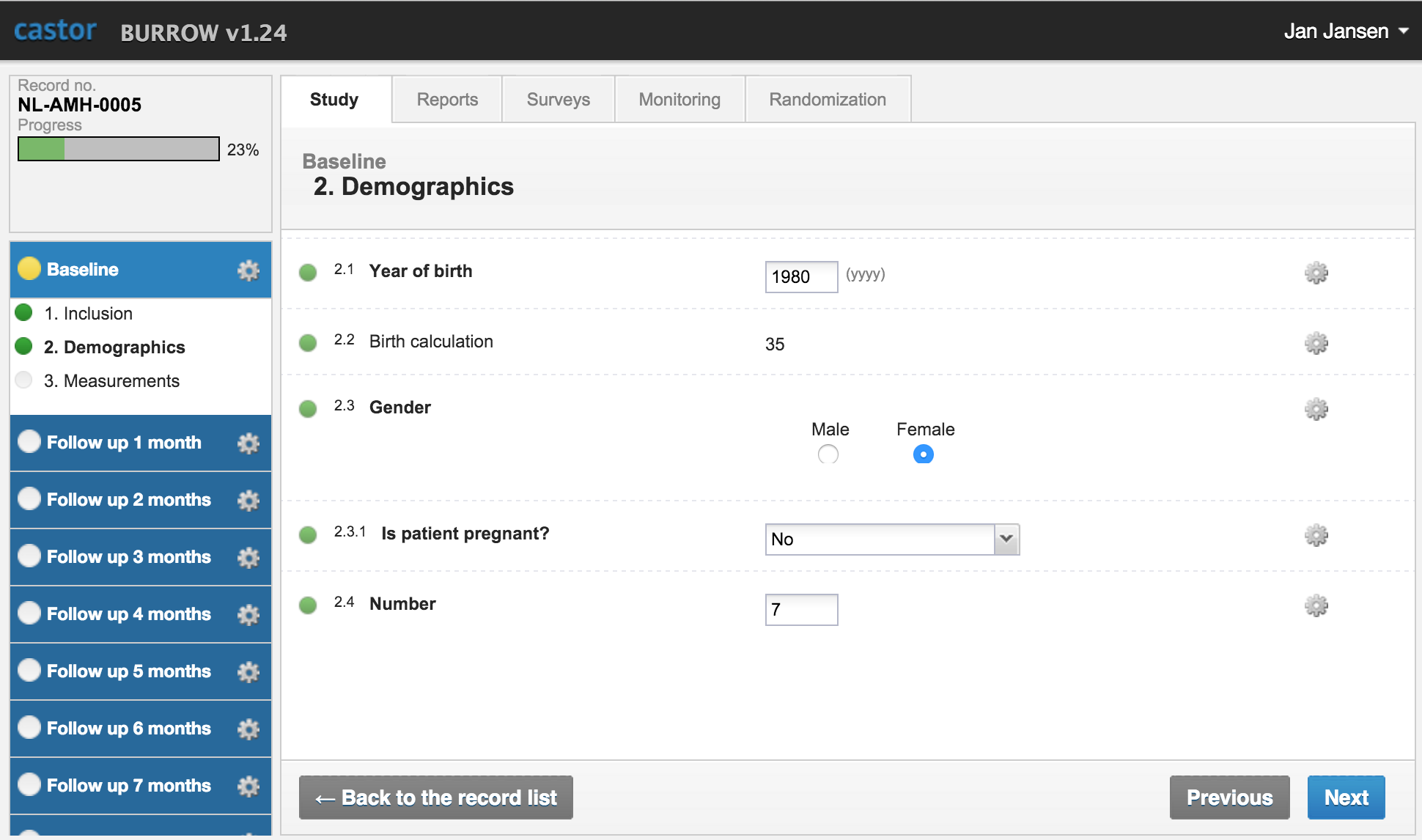
Task: Click status circle of Follow up 2 months
Action: click(x=29, y=499)
